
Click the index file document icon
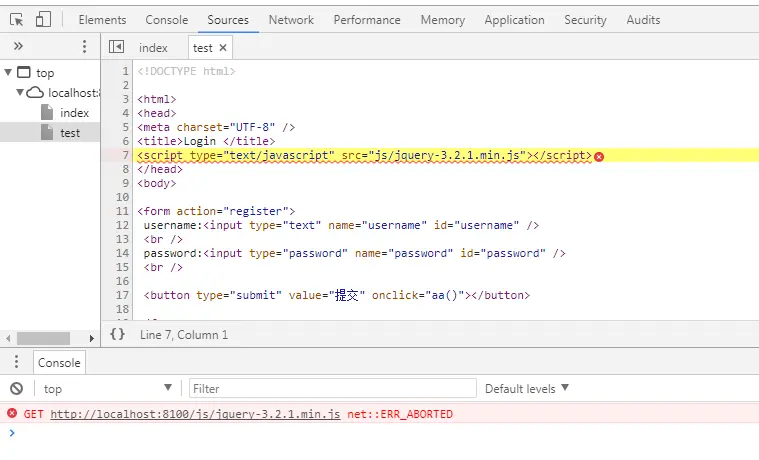(x=47, y=112)
